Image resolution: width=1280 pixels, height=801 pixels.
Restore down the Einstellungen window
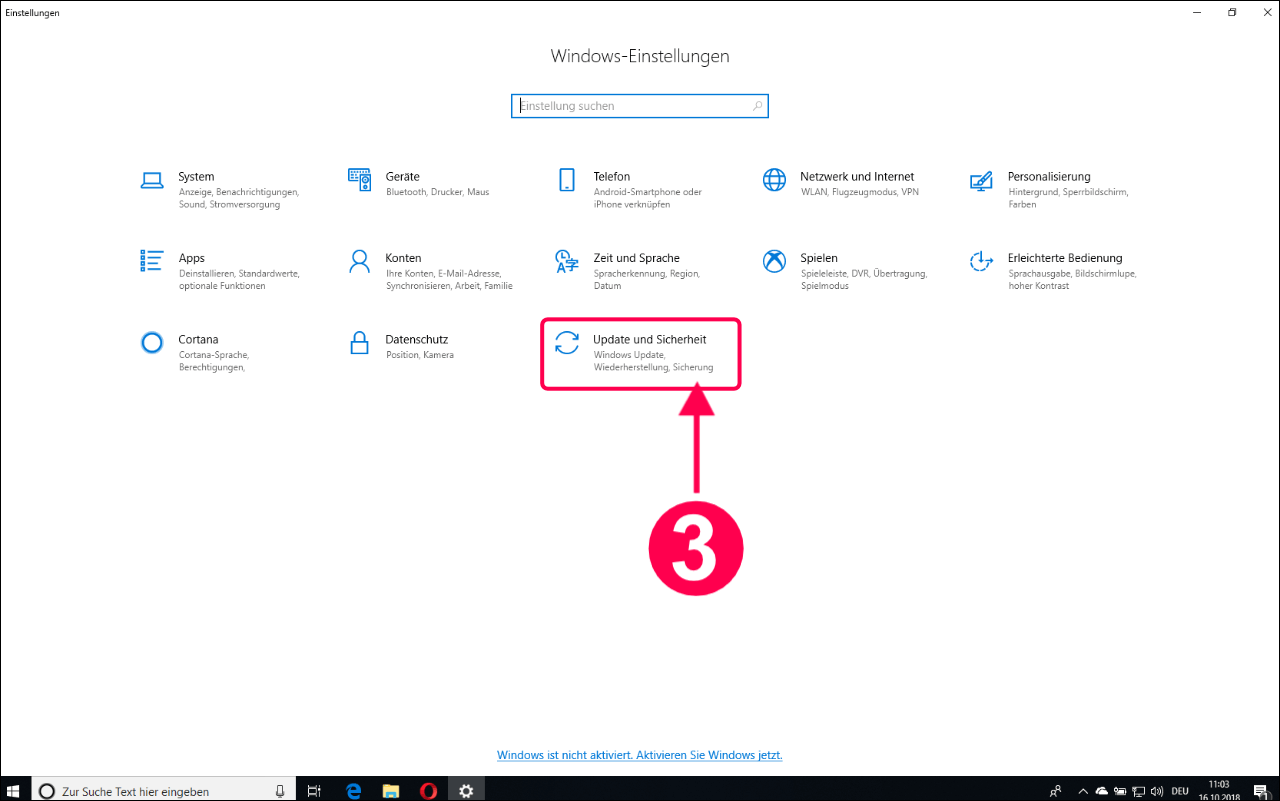pos(1232,12)
